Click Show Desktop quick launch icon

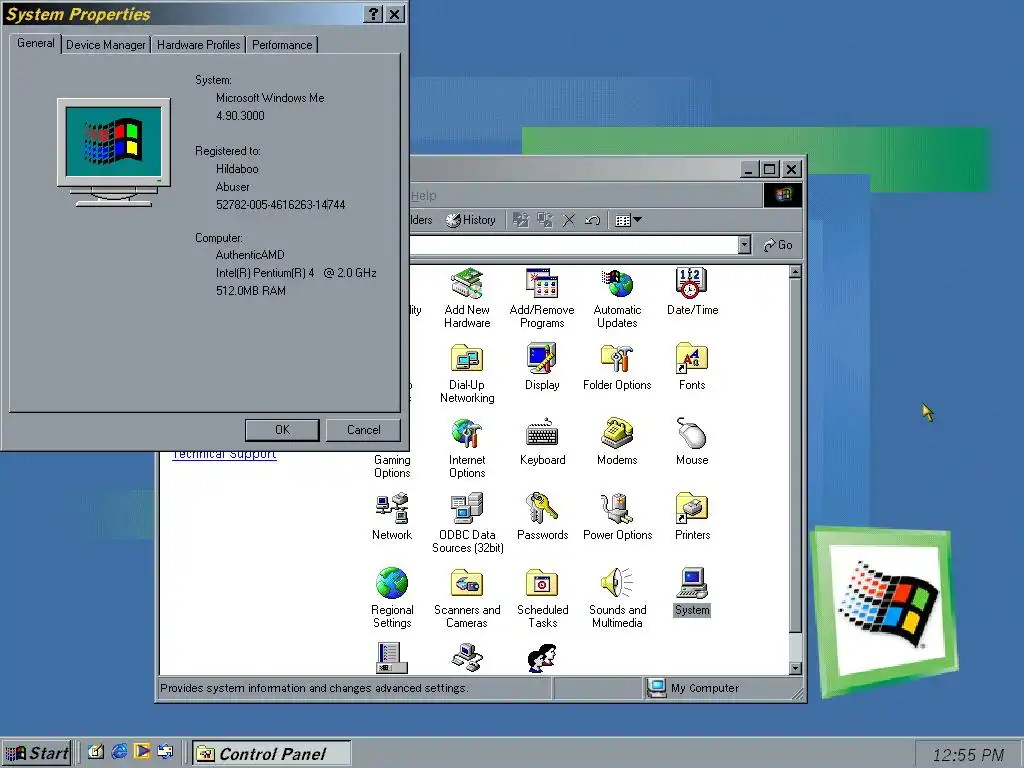[95, 752]
